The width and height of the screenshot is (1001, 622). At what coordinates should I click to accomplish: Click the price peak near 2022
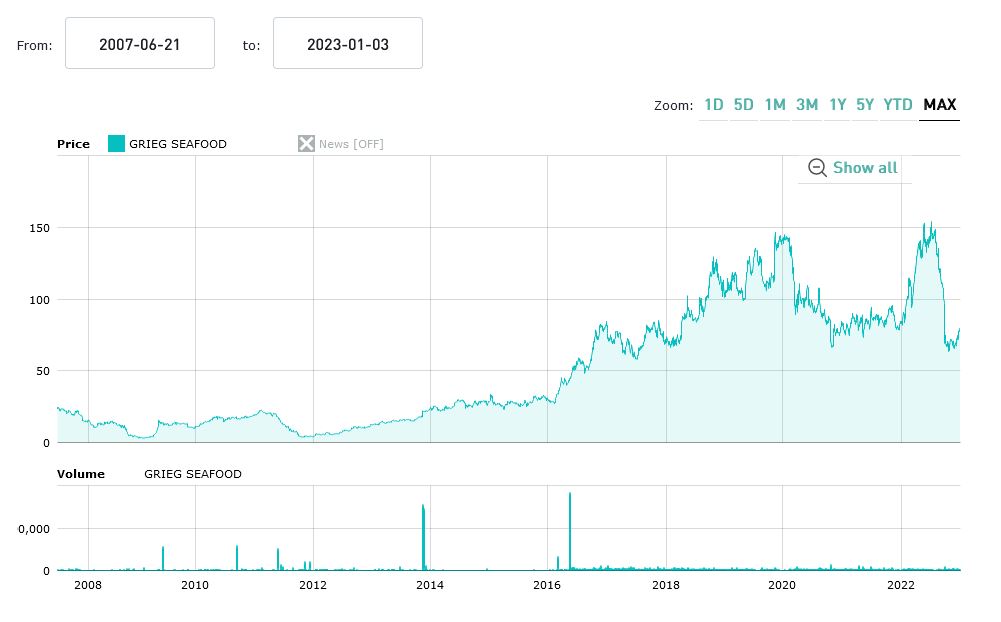coord(931,226)
